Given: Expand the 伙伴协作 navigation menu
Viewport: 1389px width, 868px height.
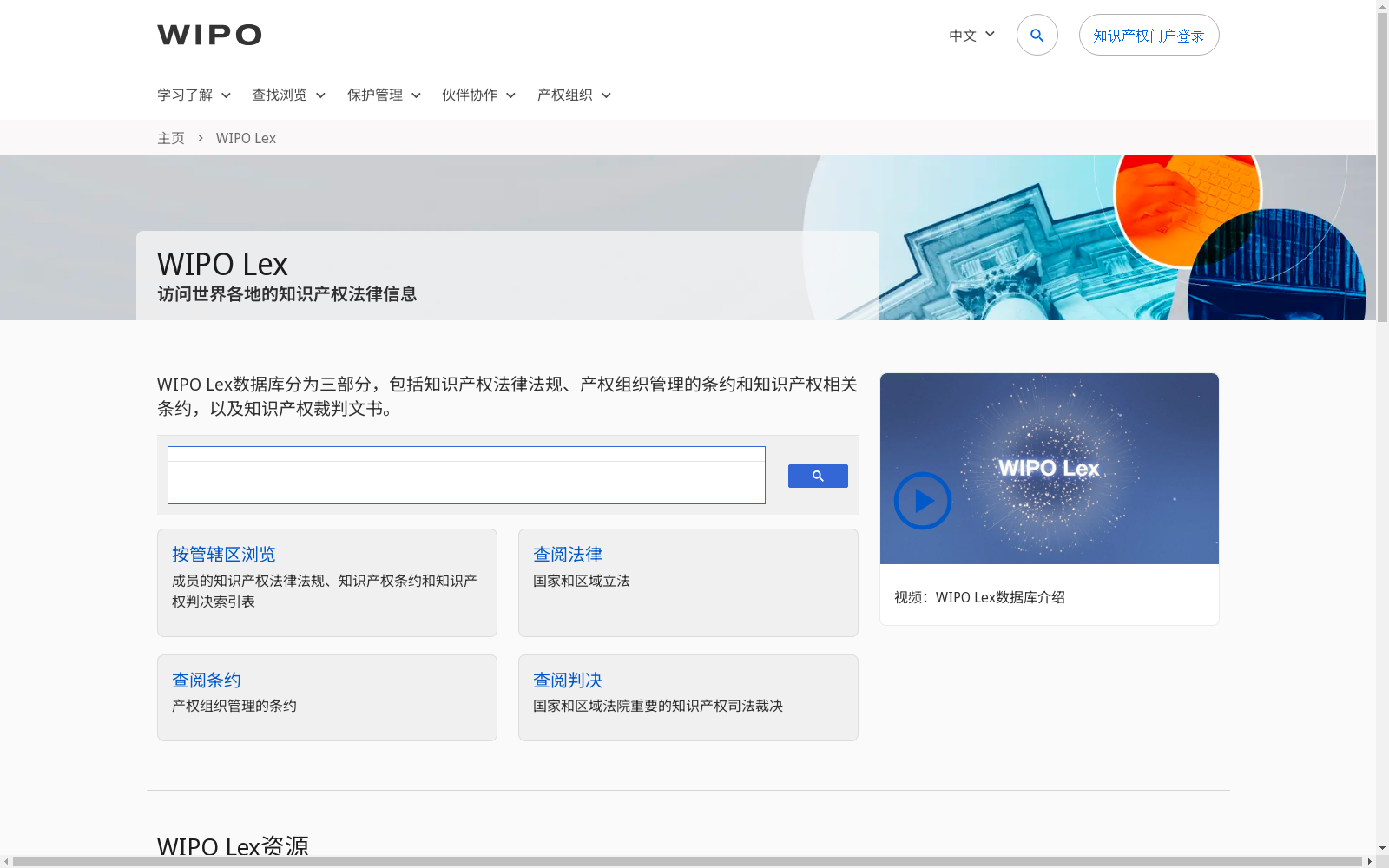Looking at the screenshot, I should coord(477,95).
